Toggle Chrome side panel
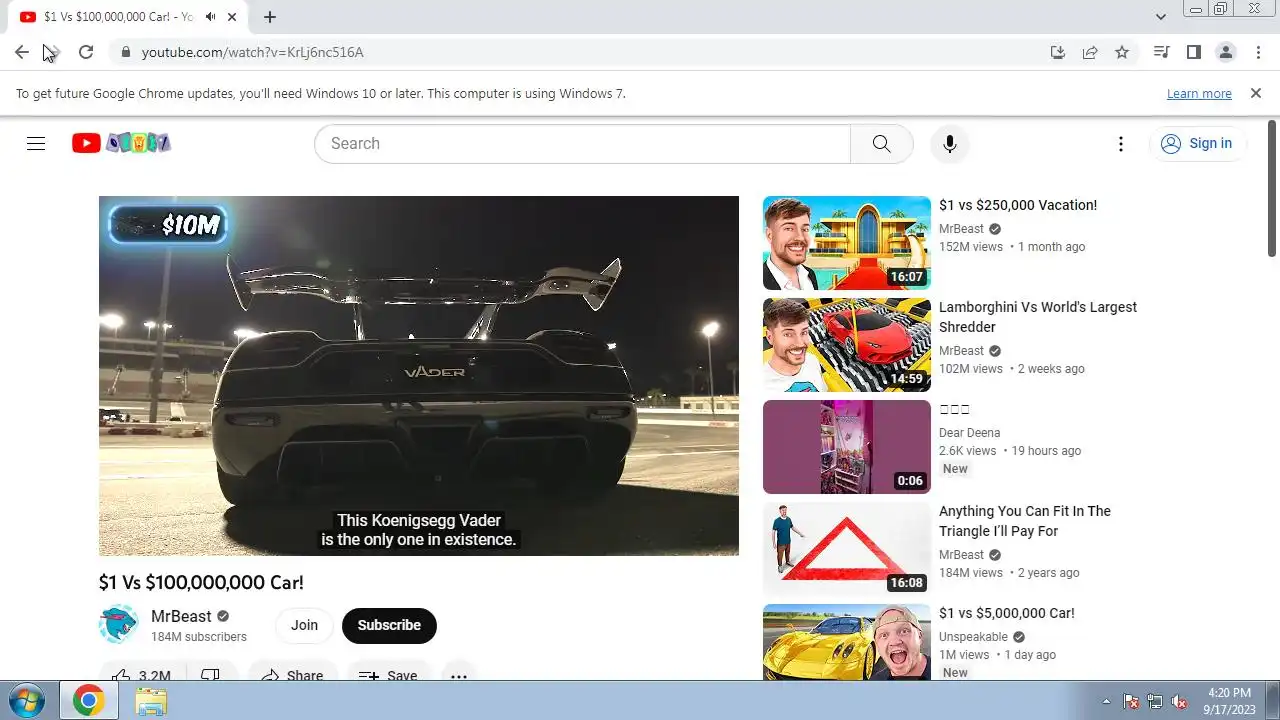This screenshot has width=1280, height=720. 1193,52
